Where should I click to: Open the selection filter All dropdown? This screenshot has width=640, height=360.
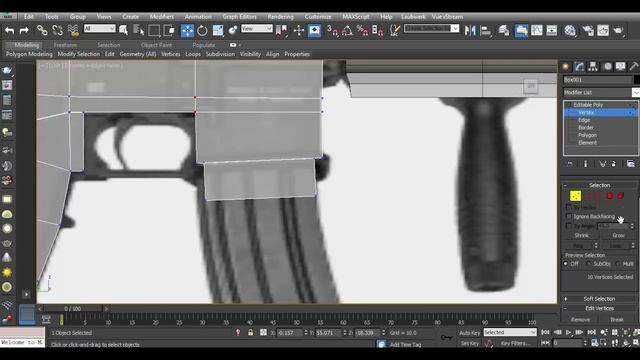click(100, 29)
